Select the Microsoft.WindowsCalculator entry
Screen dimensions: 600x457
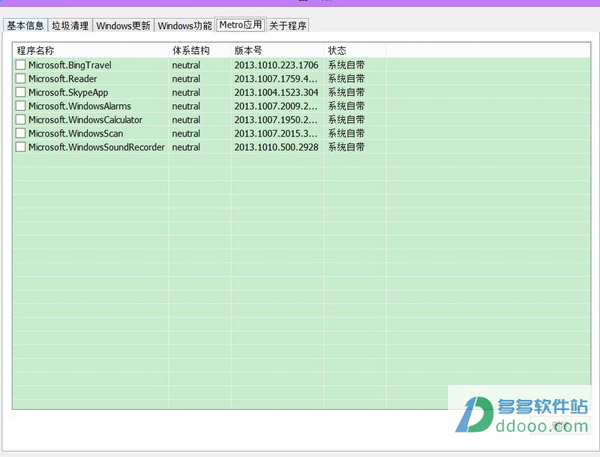tap(85, 120)
